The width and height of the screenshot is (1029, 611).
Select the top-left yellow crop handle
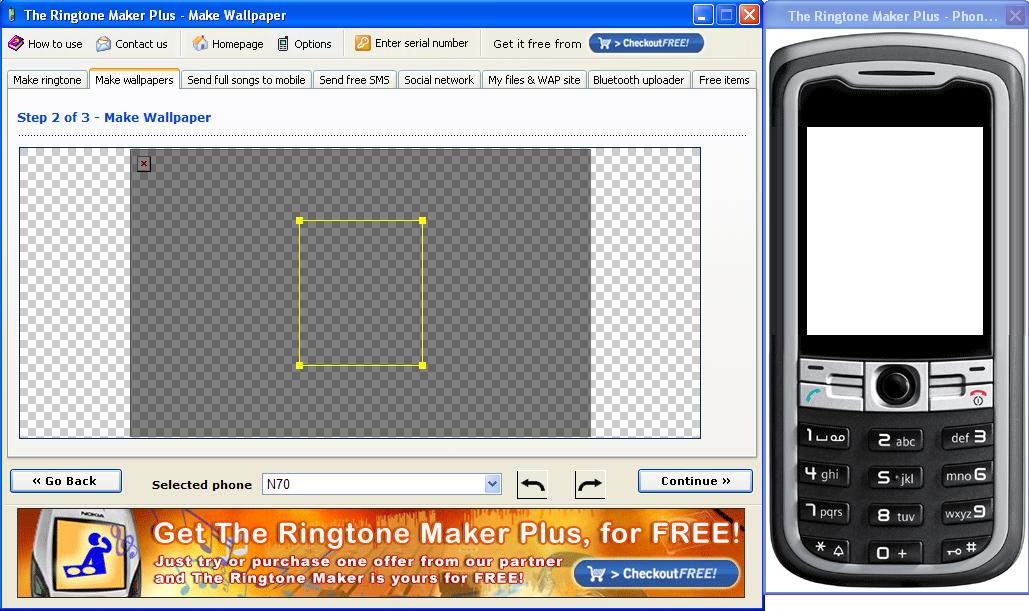click(x=300, y=221)
